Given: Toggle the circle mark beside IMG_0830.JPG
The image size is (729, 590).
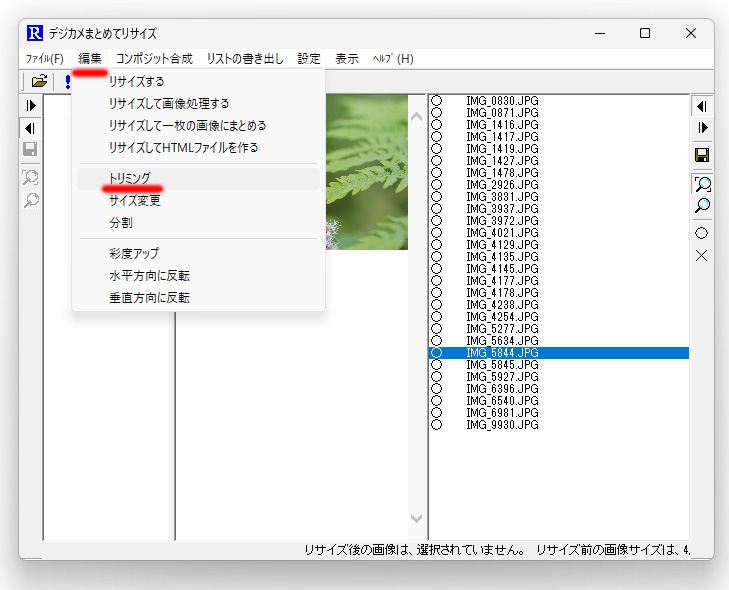Looking at the screenshot, I should (x=436, y=100).
